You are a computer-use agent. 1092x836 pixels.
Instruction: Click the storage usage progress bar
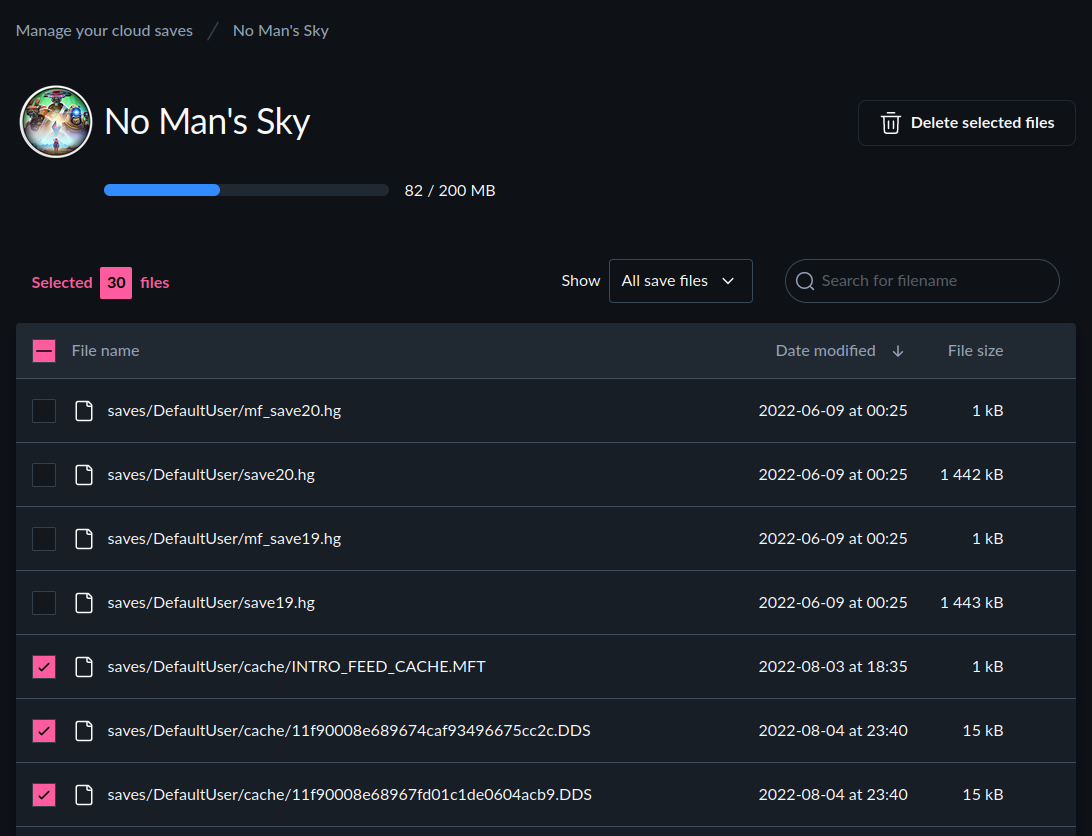point(245,189)
